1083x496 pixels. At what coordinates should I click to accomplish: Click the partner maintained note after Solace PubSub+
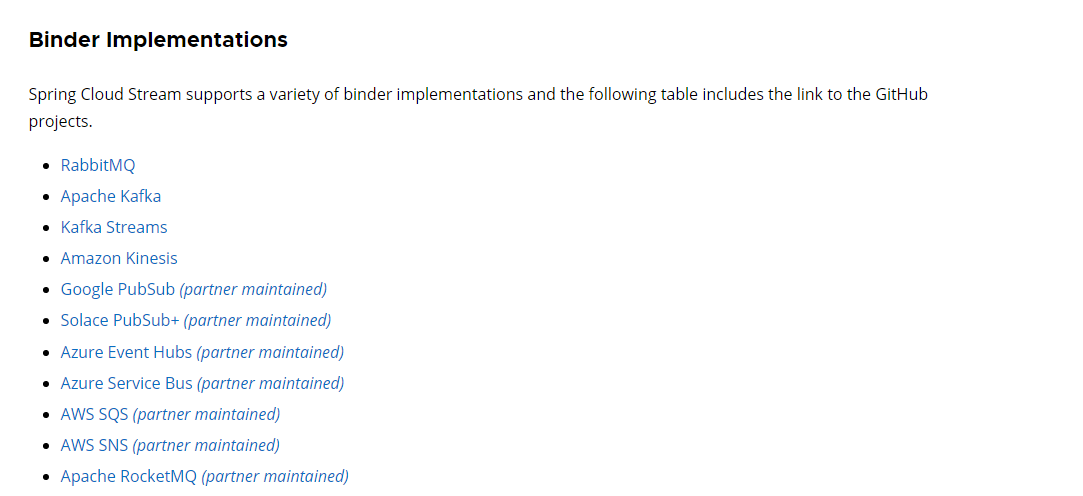click(x=258, y=321)
